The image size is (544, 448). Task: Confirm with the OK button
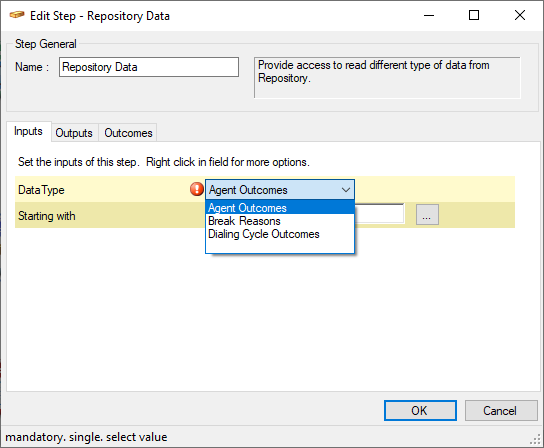coord(420,411)
